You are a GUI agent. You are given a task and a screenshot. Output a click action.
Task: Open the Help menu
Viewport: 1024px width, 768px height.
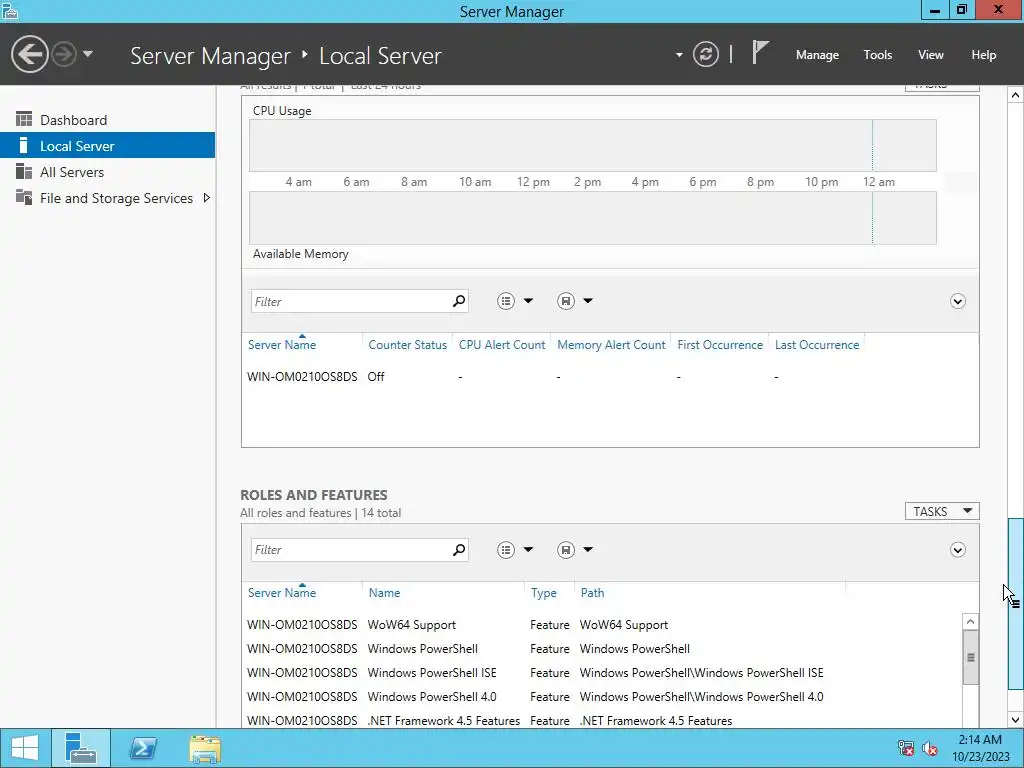tap(984, 55)
